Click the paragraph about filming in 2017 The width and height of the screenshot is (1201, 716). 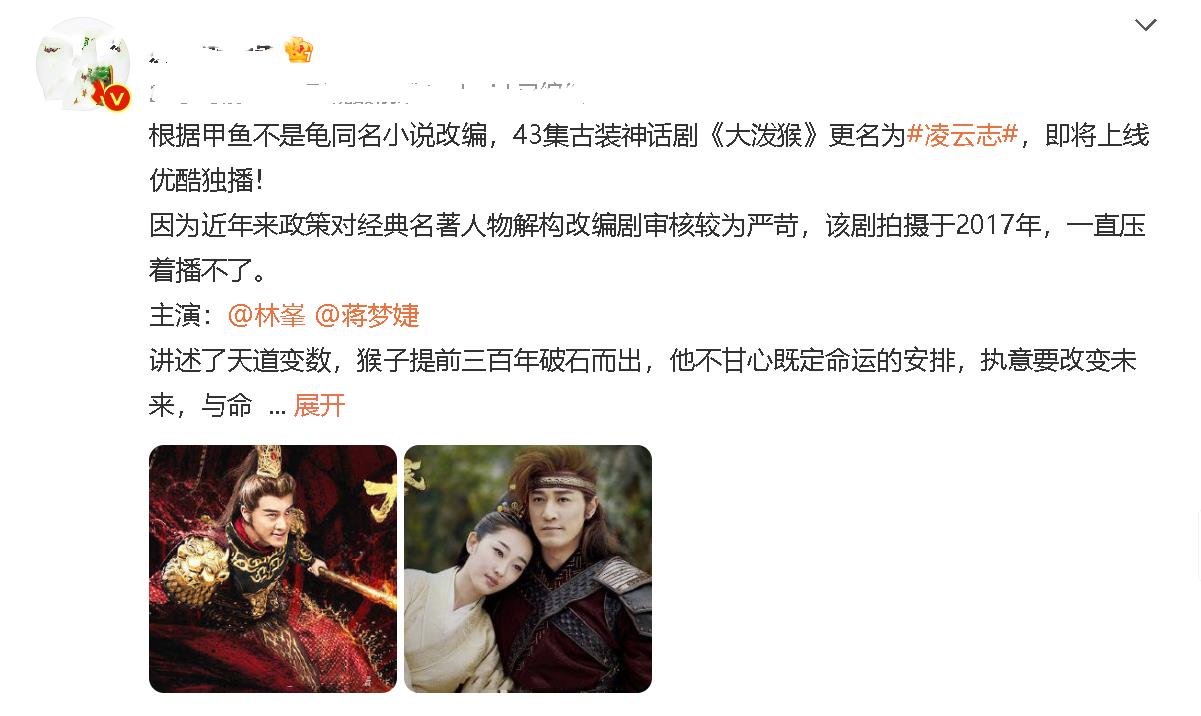648,248
